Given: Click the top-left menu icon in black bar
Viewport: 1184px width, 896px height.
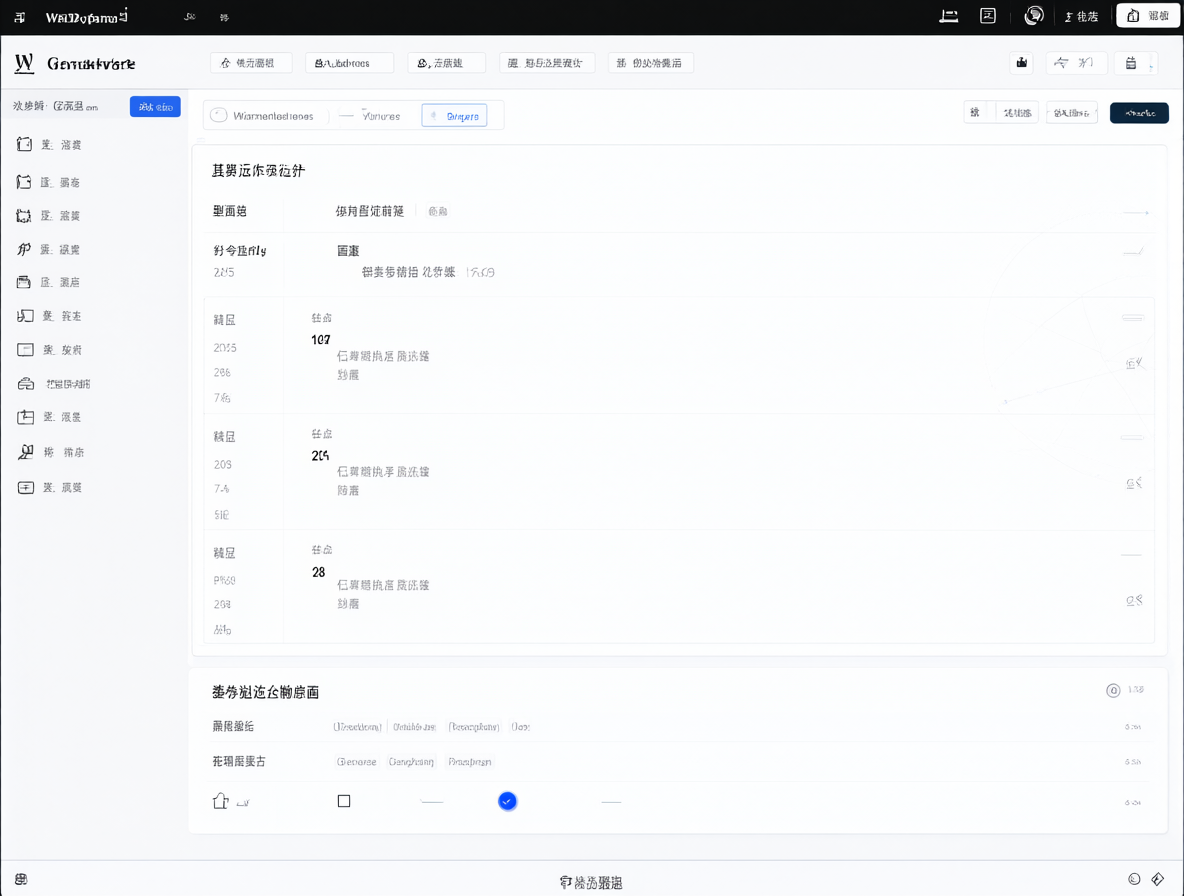Looking at the screenshot, I should point(20,17).
